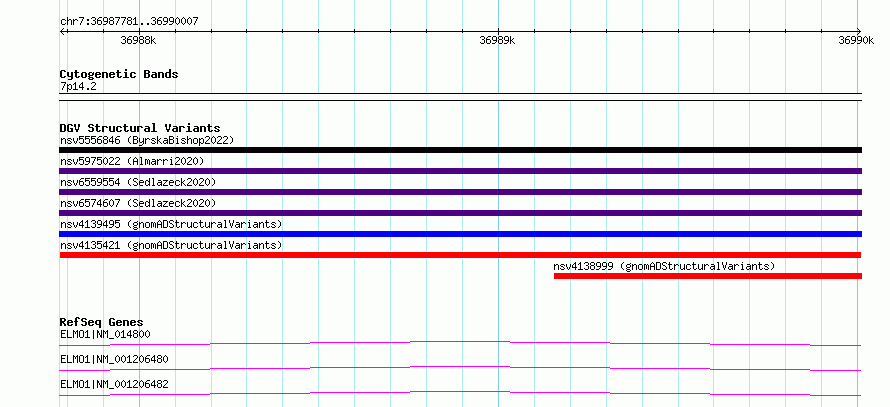The height and width of the screenshot is (407, 890).
Task: Click the left arrow end of ruler
Action: [62, 31]
